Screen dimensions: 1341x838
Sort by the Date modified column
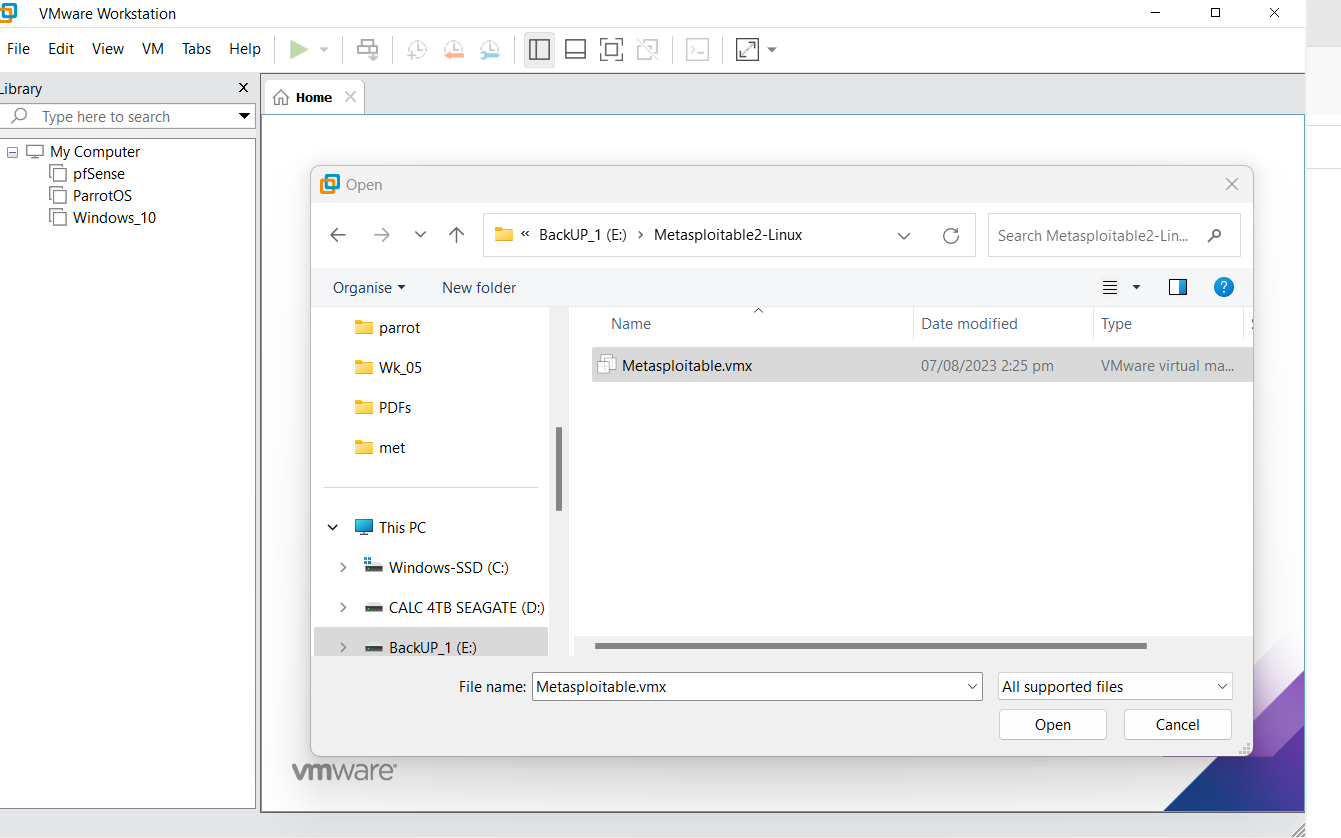click(969, 324)
